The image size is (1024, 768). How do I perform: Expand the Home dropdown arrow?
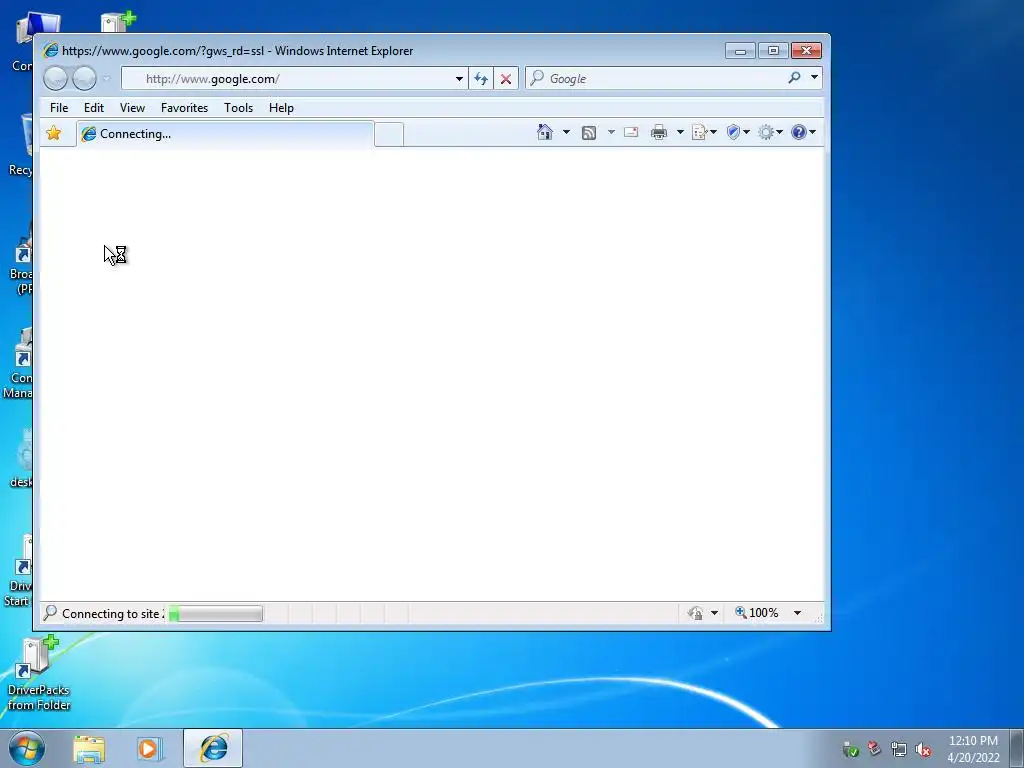click(566, 132)
